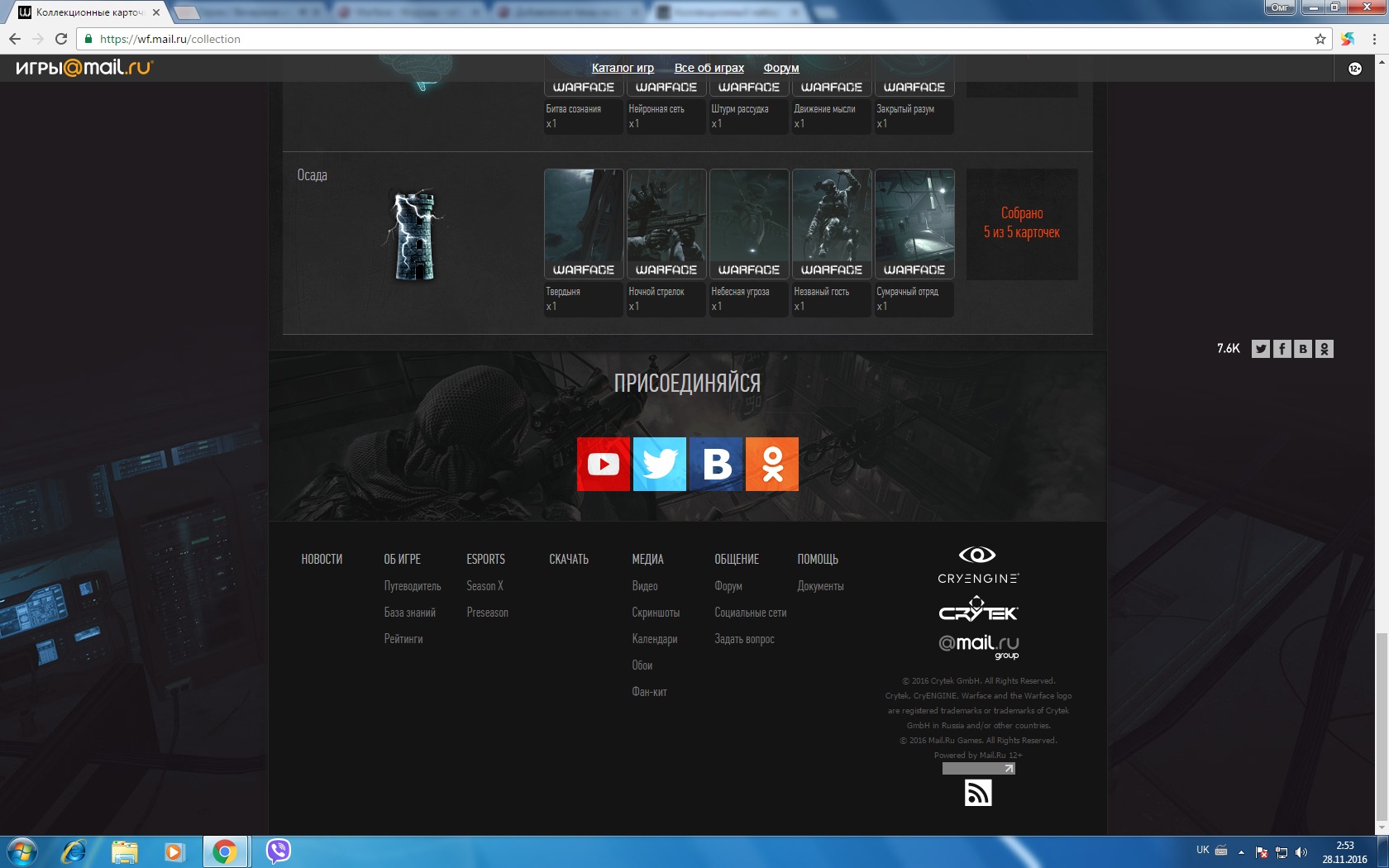Screen dimensions: 1389x868
Task: Open Каталог игр in the header
Action: (x=623, y=68)
